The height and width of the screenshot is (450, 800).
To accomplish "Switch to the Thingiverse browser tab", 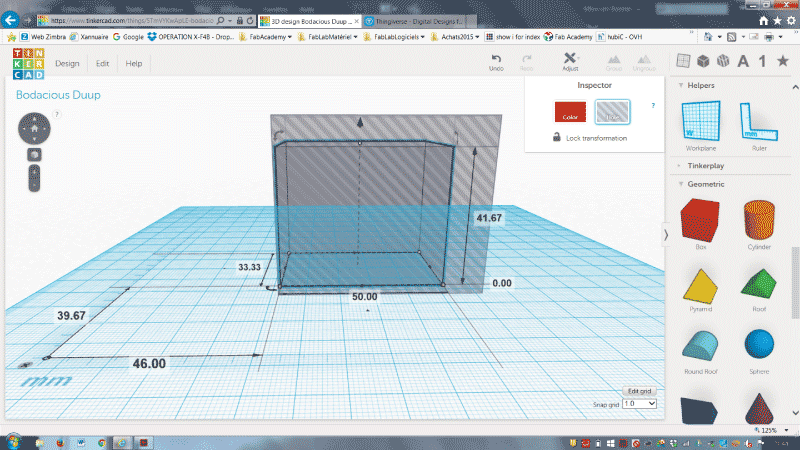I will coord(418,21).
